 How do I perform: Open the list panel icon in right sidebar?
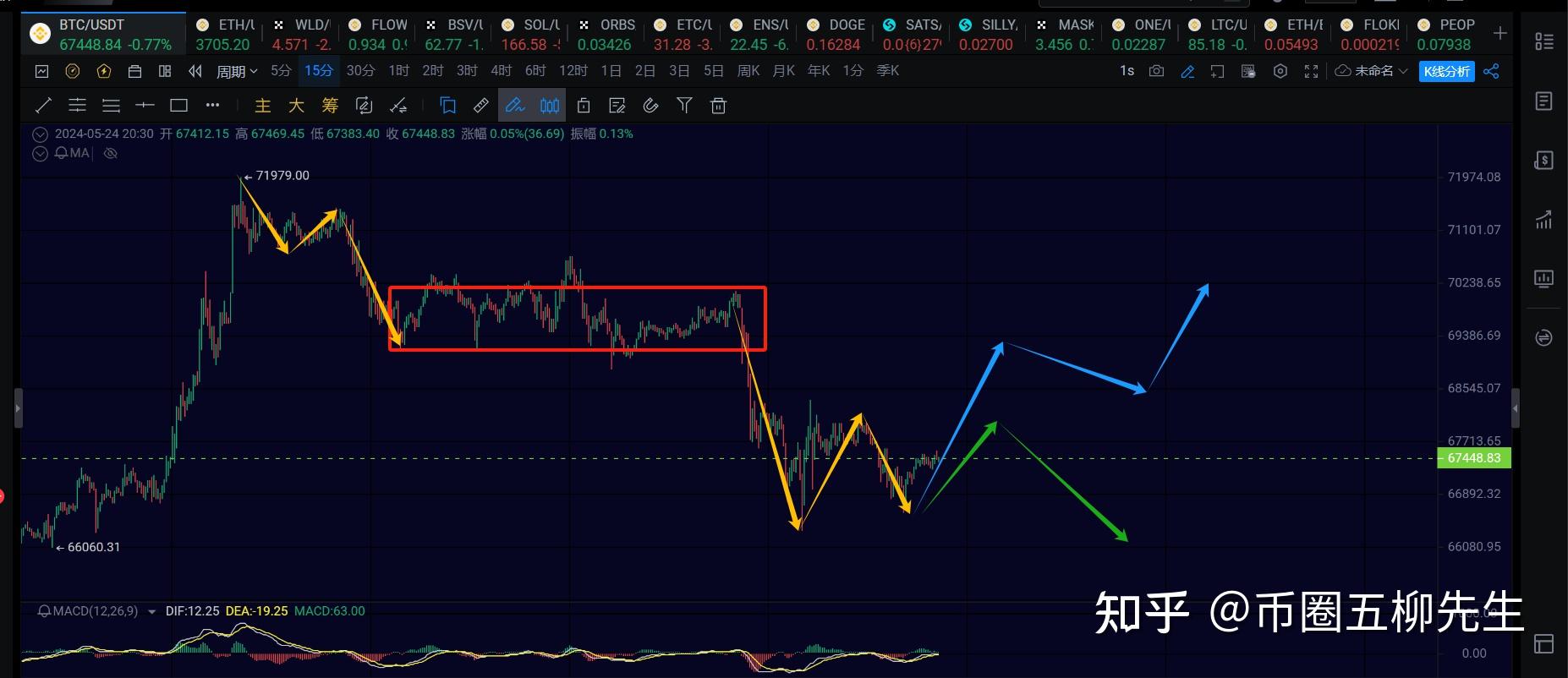[1543, 101]
